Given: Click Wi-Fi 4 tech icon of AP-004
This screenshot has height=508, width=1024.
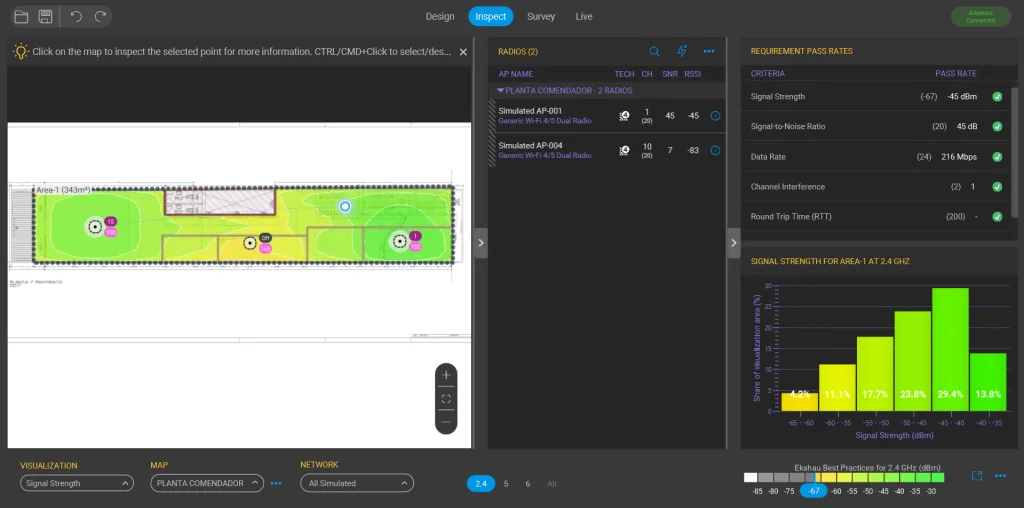Looking at the screenshot, I should [624, 150].
